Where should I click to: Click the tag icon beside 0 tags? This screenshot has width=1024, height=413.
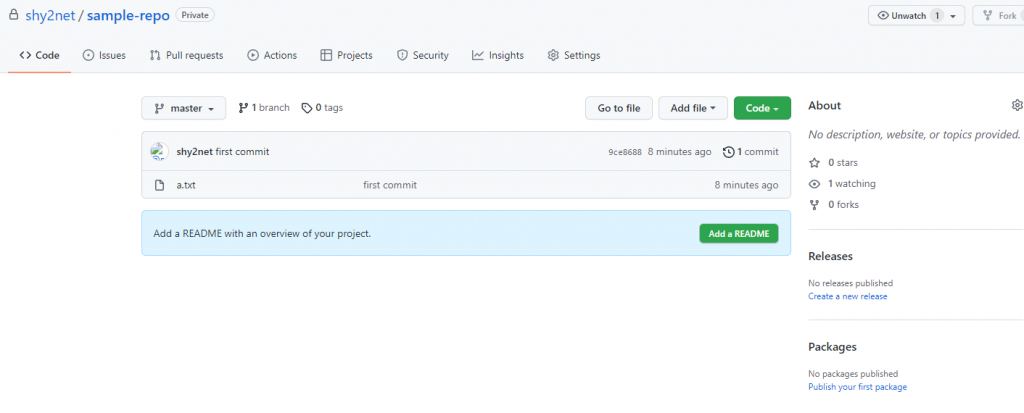point(306,108)
